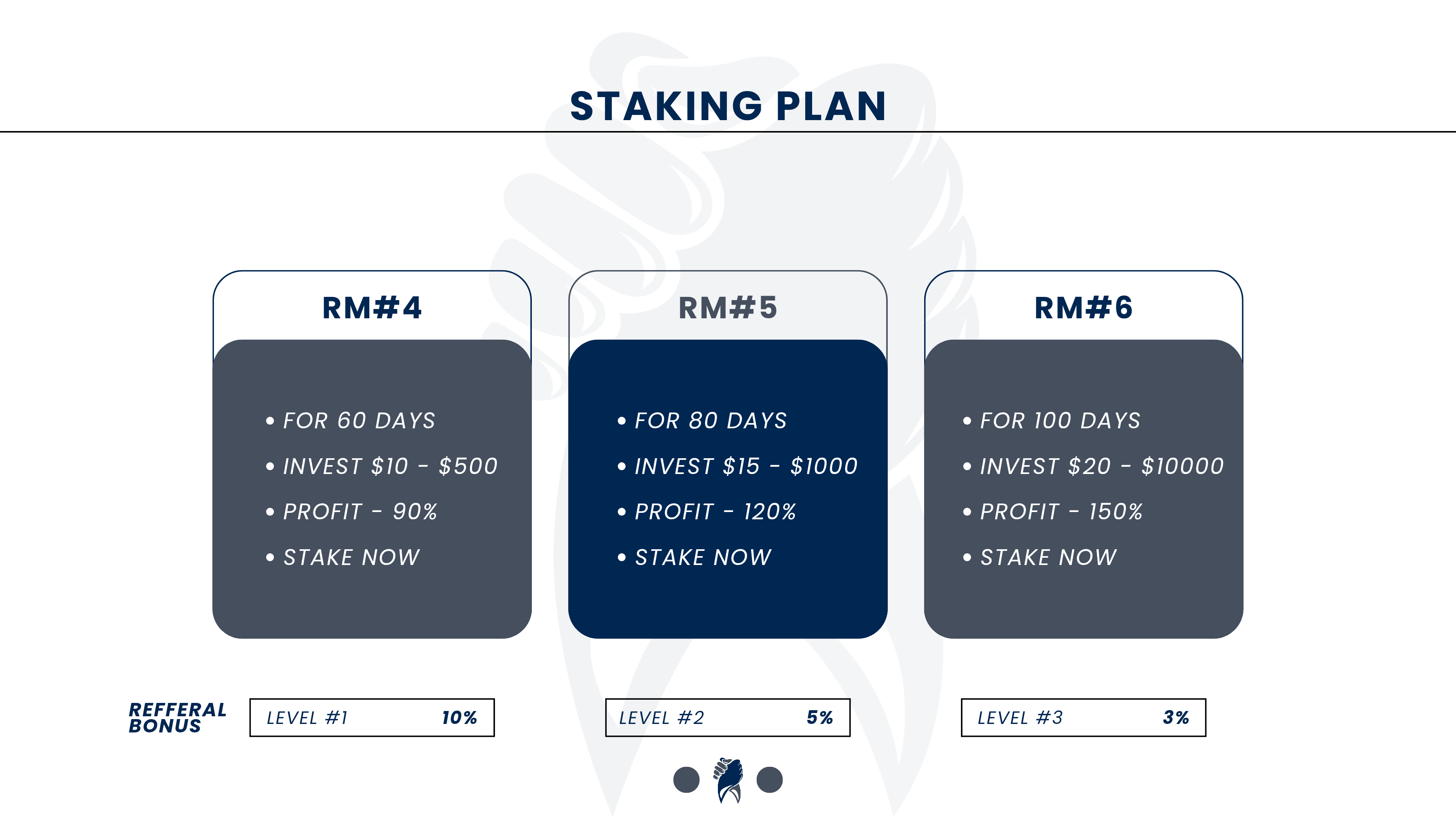
Task: Click the dark dot left of logo
Action: click(686, 780)
